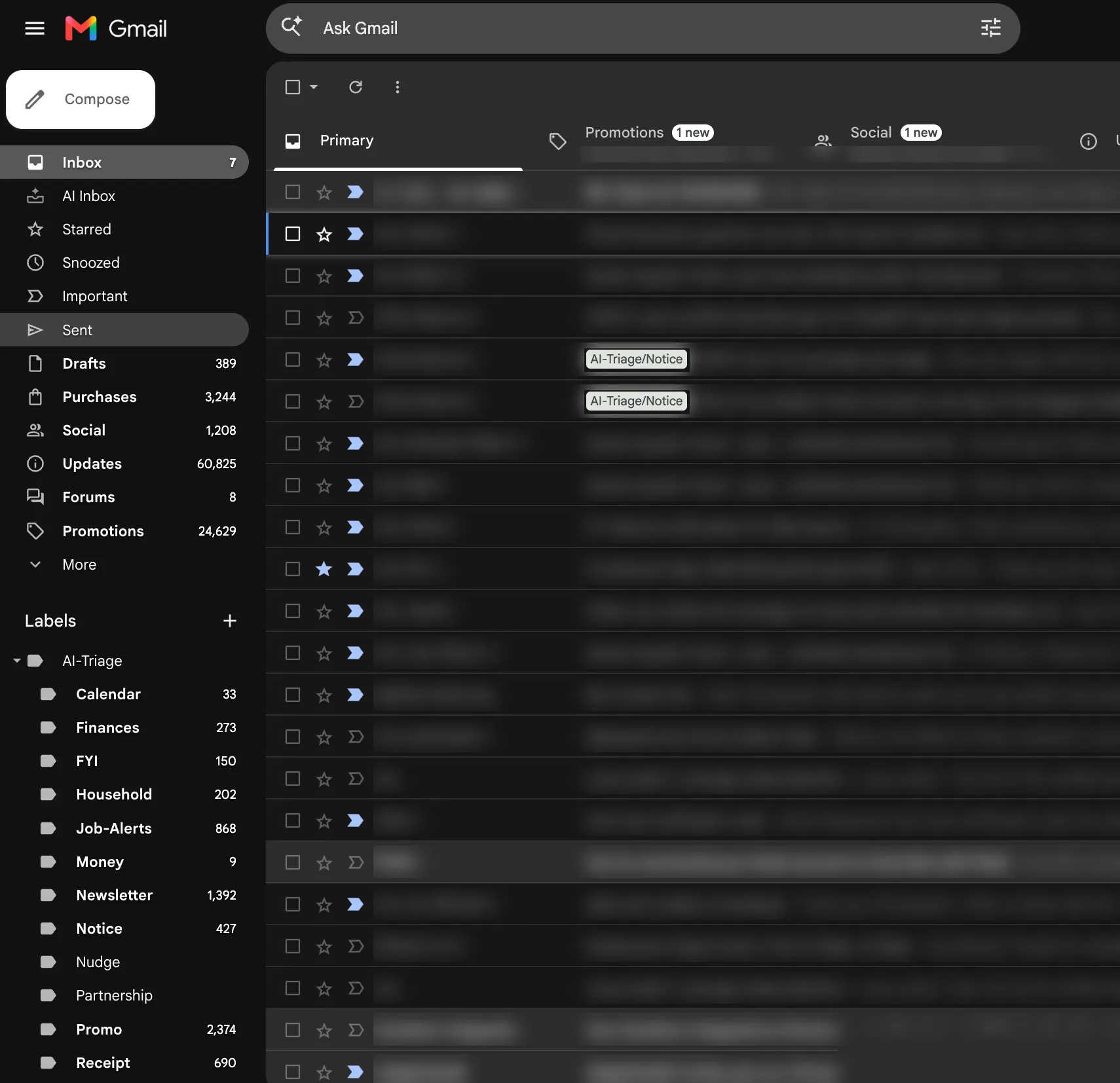Viewport: 1120px width, 1083px height.
Task: Open the Receipt label
Action: coord(124,1063)
